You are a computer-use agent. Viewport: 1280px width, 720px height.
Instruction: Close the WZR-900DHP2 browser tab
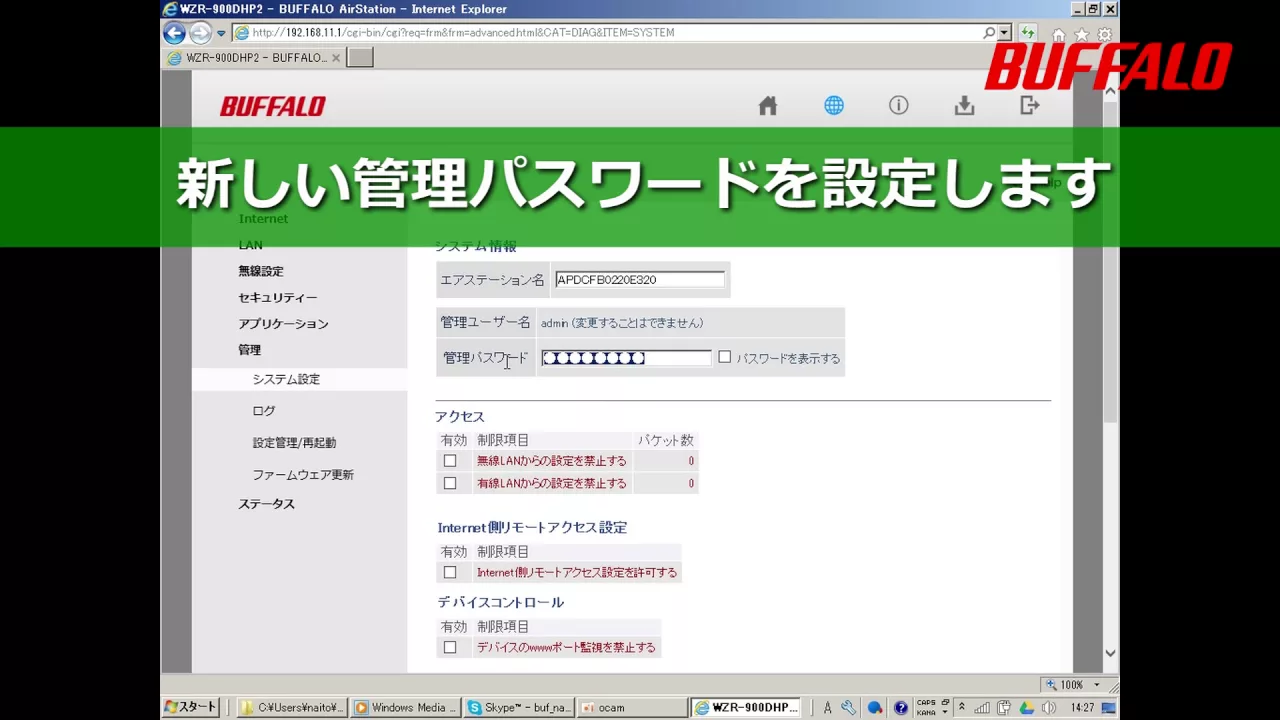[x=335, y=58]
